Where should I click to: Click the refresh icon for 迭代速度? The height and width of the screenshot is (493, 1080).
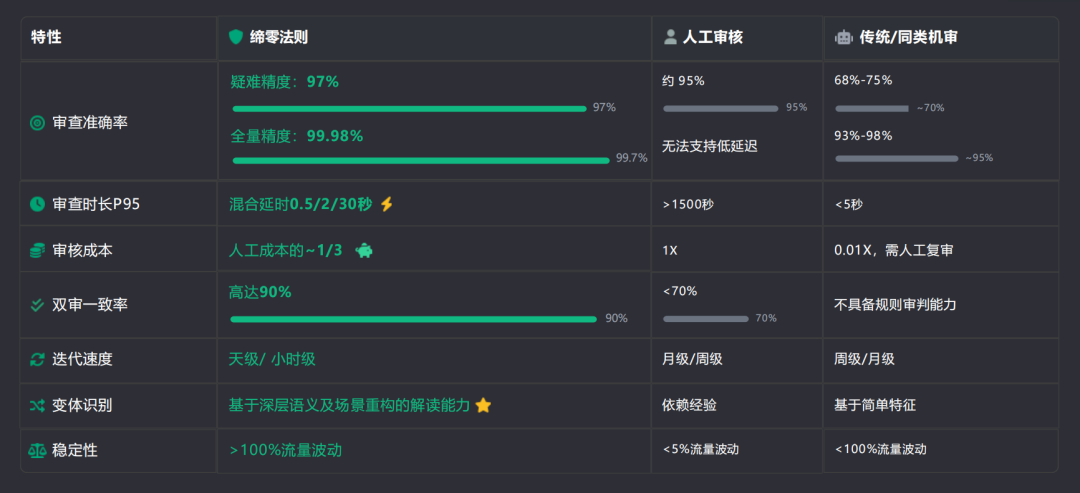coord(37,359)
